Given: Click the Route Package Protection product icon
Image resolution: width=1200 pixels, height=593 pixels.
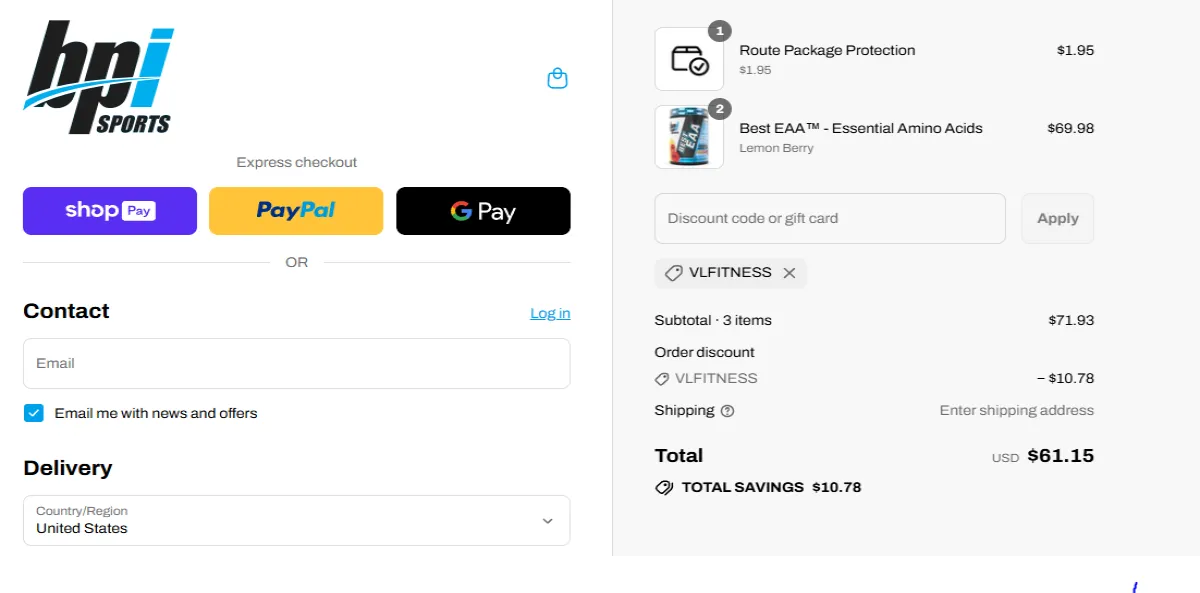Looking at the screenshot, I should (689, 59).
